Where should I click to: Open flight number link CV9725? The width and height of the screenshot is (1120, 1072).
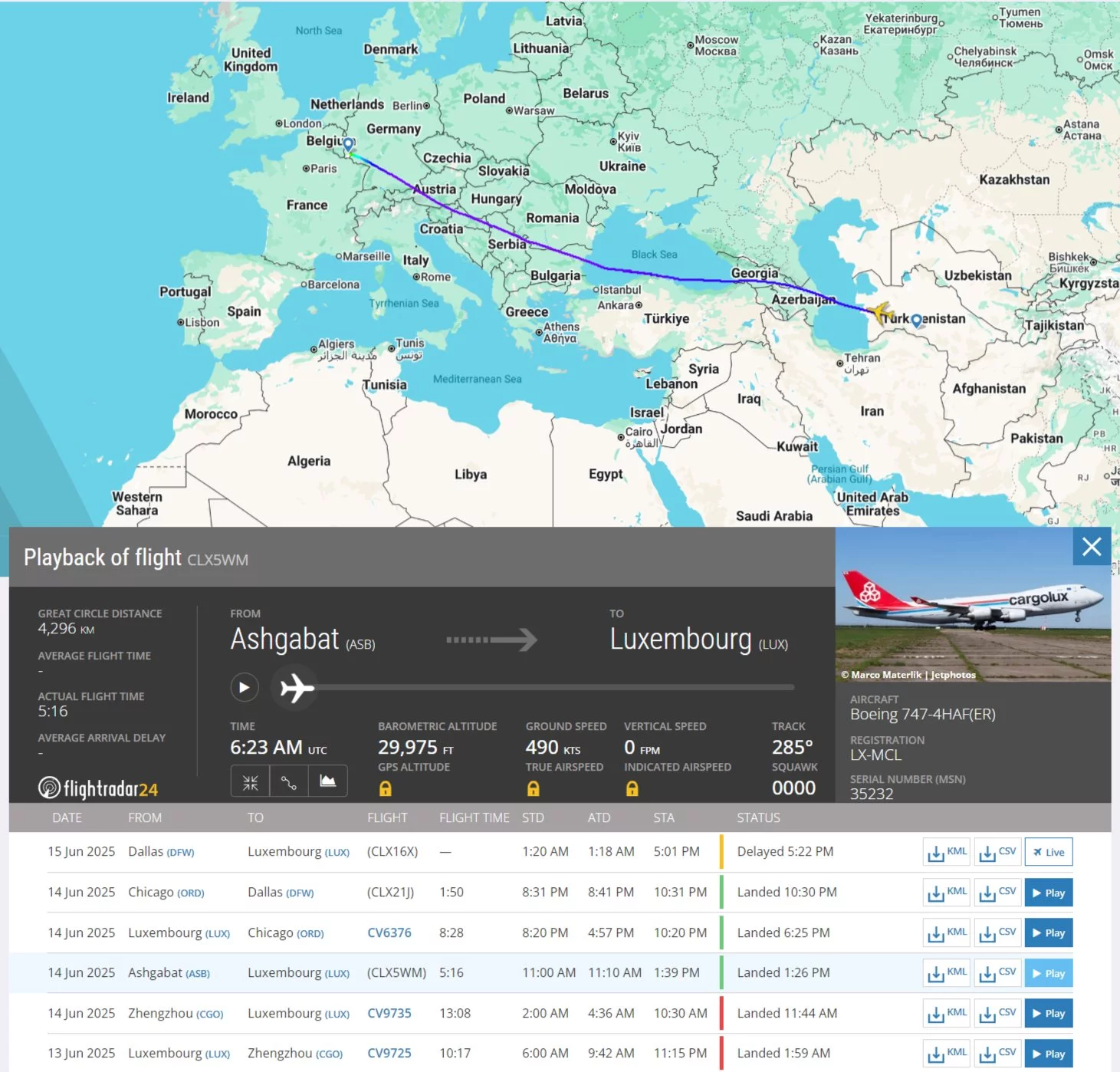pos(389,1053)
